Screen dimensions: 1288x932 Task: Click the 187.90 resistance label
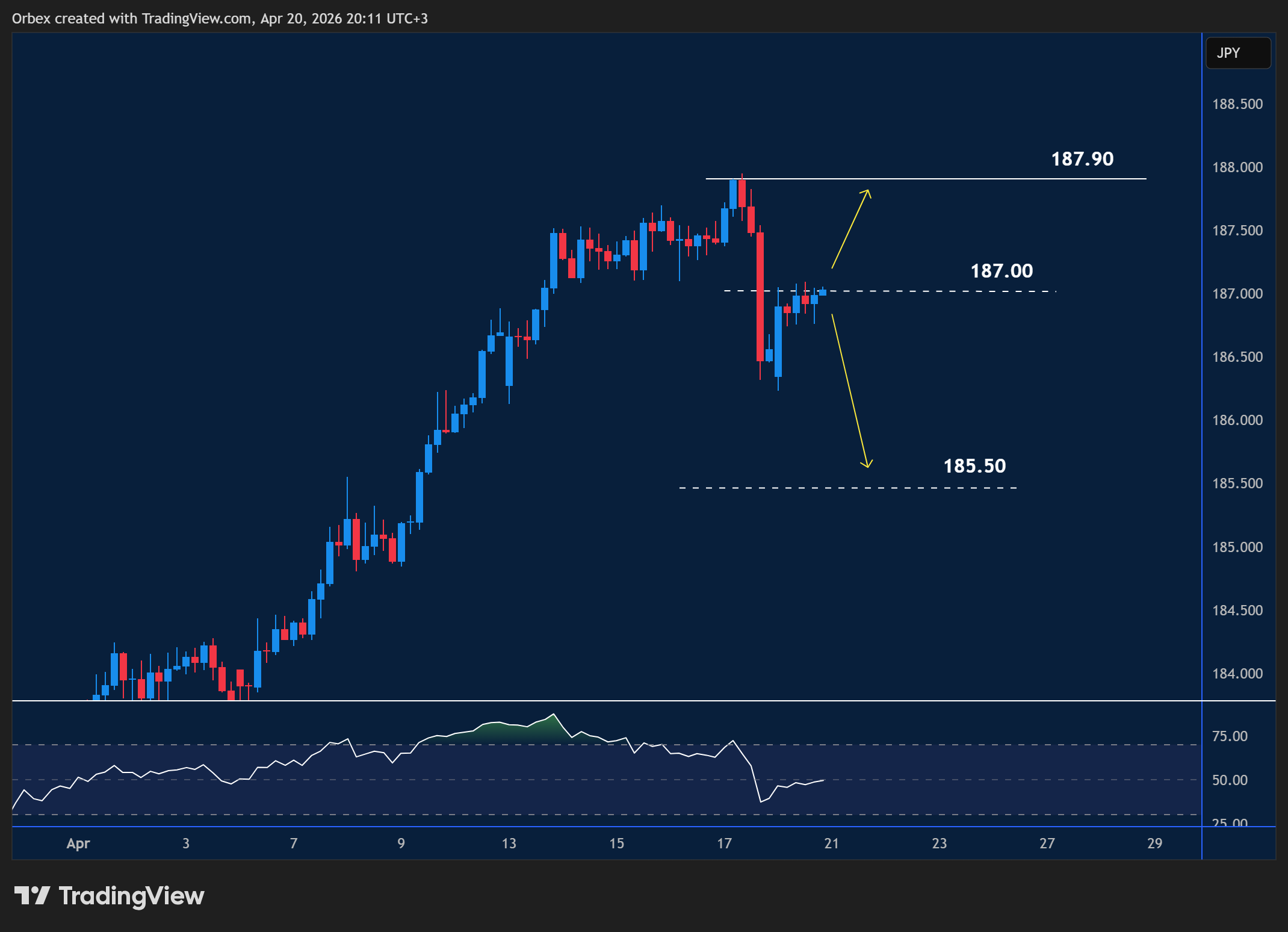click(1082, 159)
